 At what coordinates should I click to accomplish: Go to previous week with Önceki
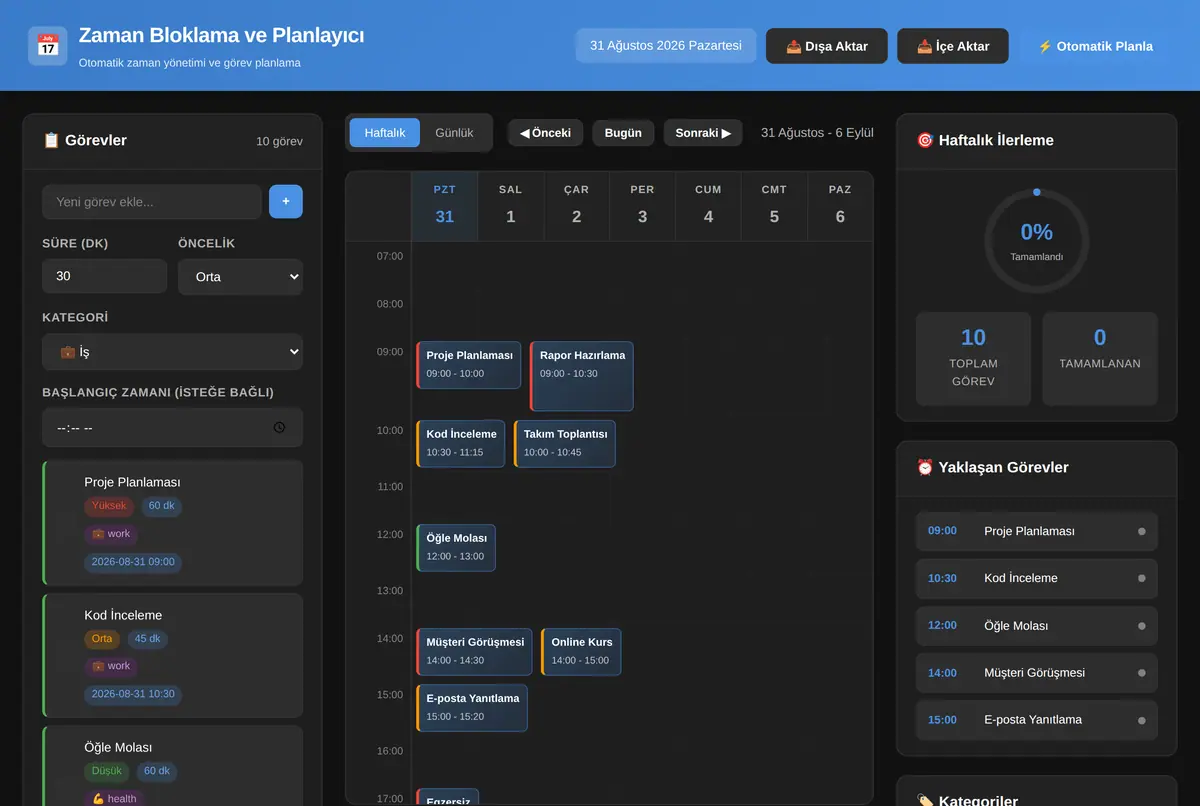[x=545, y=133]
